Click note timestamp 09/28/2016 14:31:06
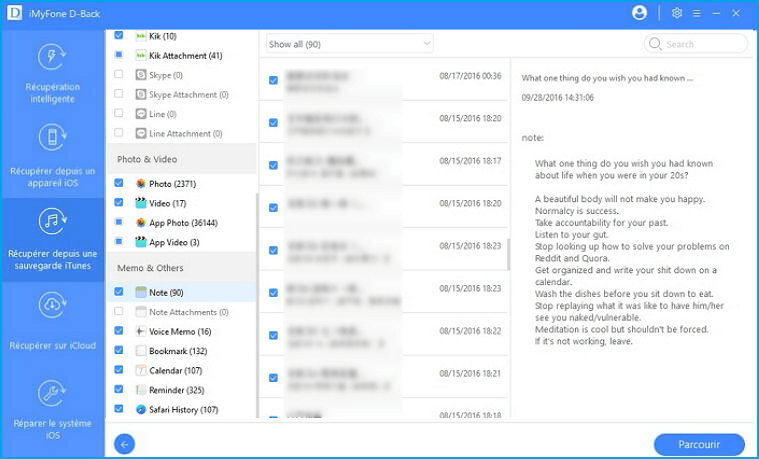Screen dimensions: 759x459 pyautogui.click(x=558, y=97)
